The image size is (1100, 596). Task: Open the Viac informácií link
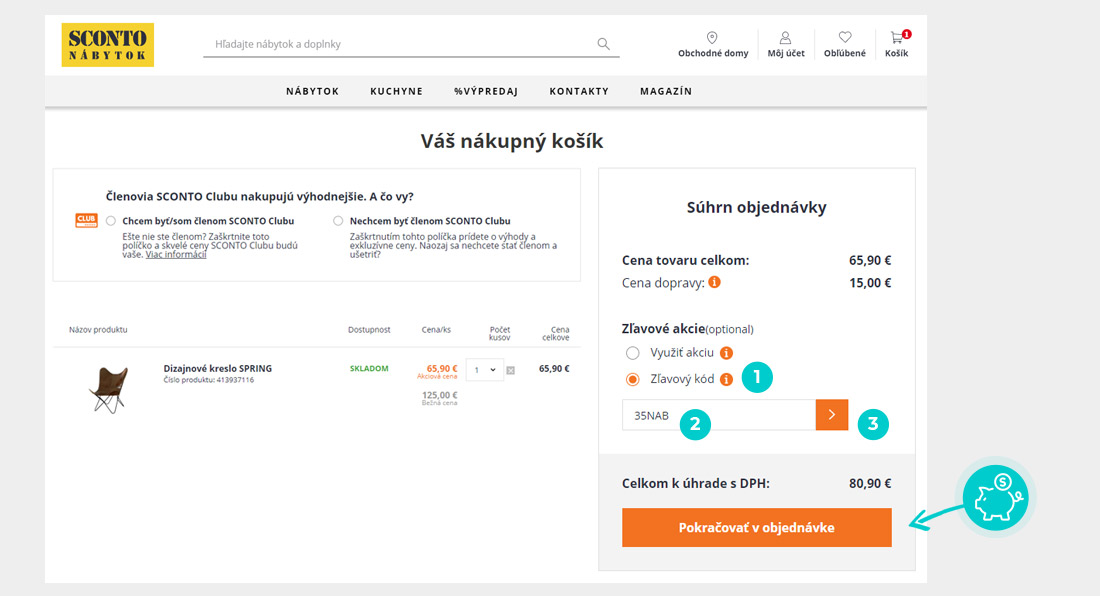click(176, 255)
